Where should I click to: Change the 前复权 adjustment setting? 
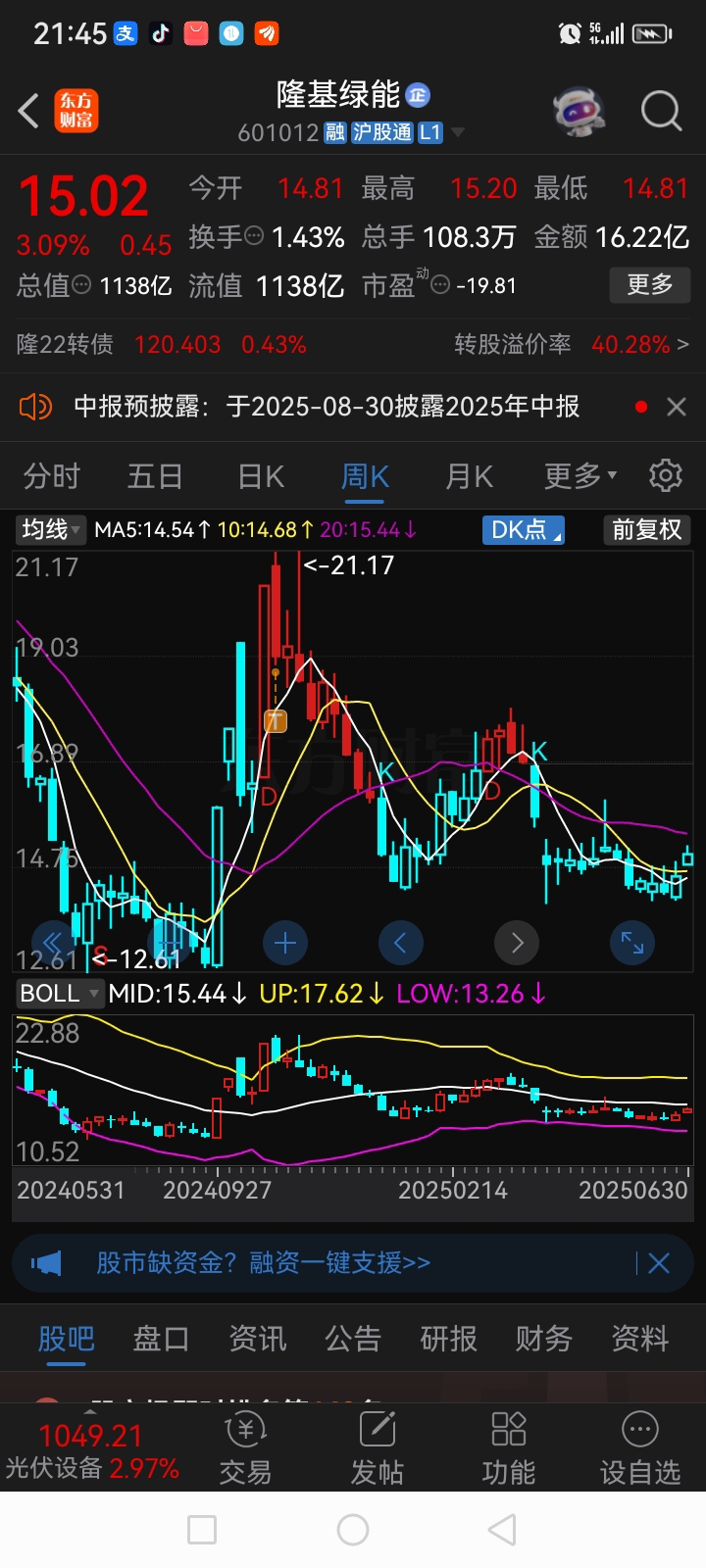(646, 530)
